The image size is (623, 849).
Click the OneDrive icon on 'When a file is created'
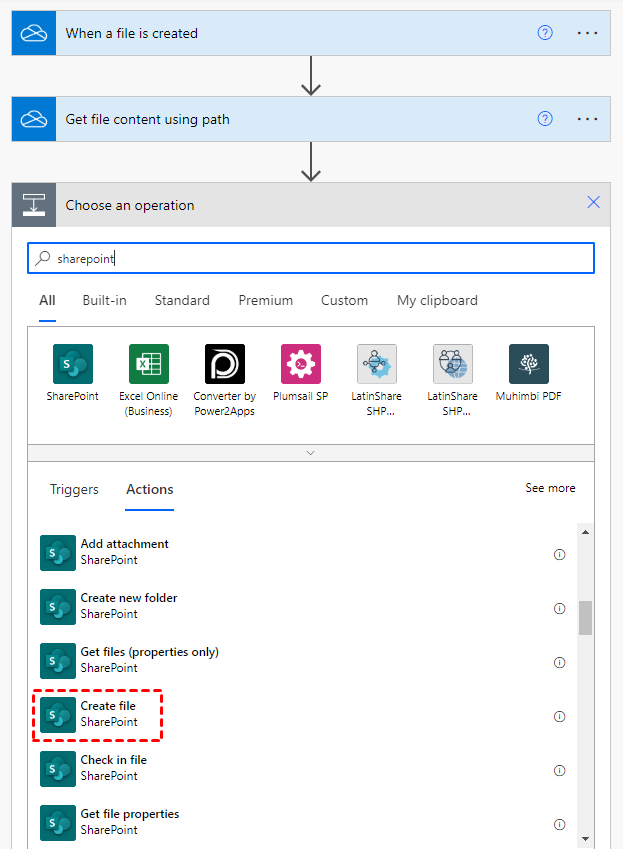point(34,33)
